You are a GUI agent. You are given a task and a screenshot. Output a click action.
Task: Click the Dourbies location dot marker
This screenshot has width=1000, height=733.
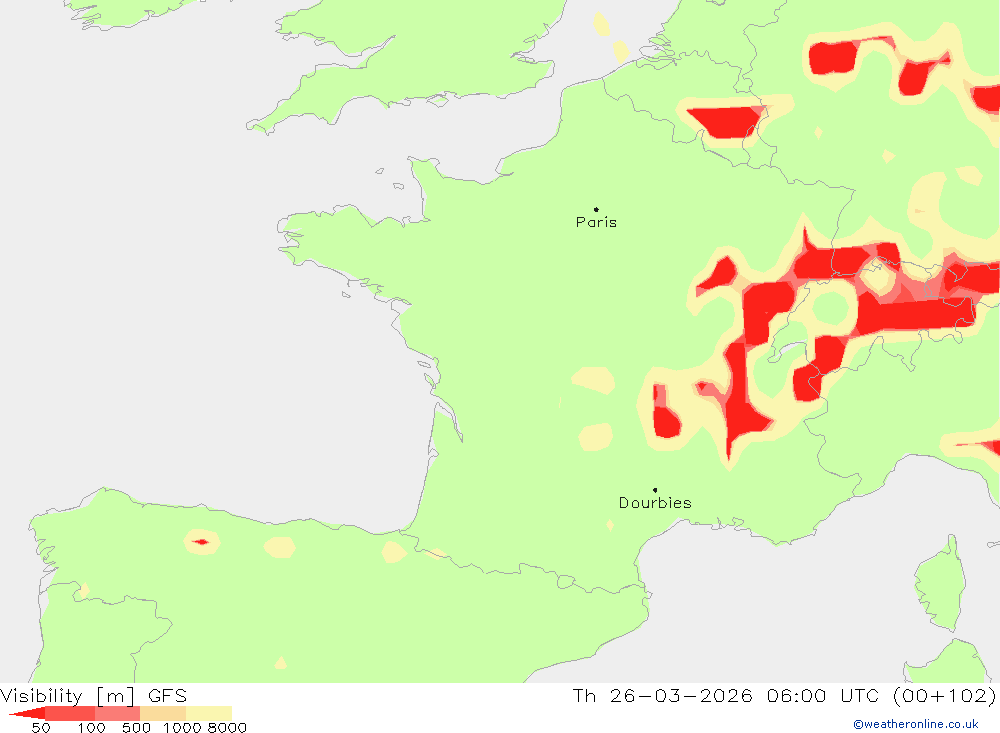point(655,490)
